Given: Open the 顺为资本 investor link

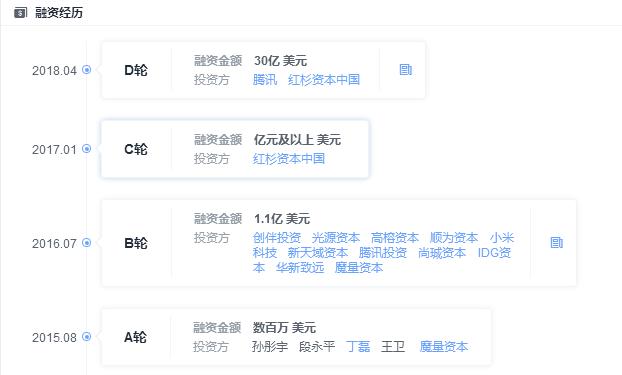Looking at the screenshot, I should point(454,238).
